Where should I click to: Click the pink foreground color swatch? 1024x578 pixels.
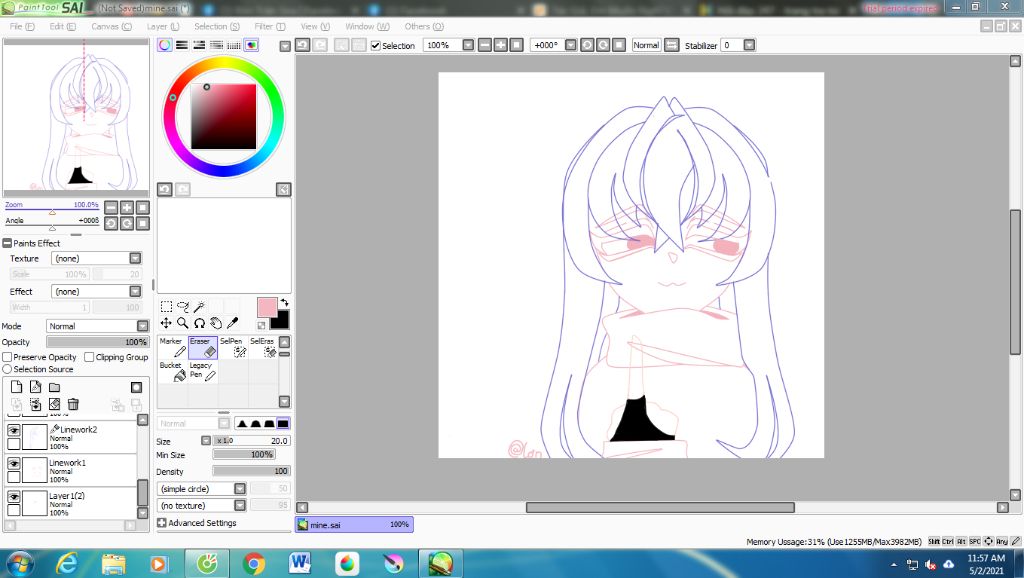(x=266, y=307)
